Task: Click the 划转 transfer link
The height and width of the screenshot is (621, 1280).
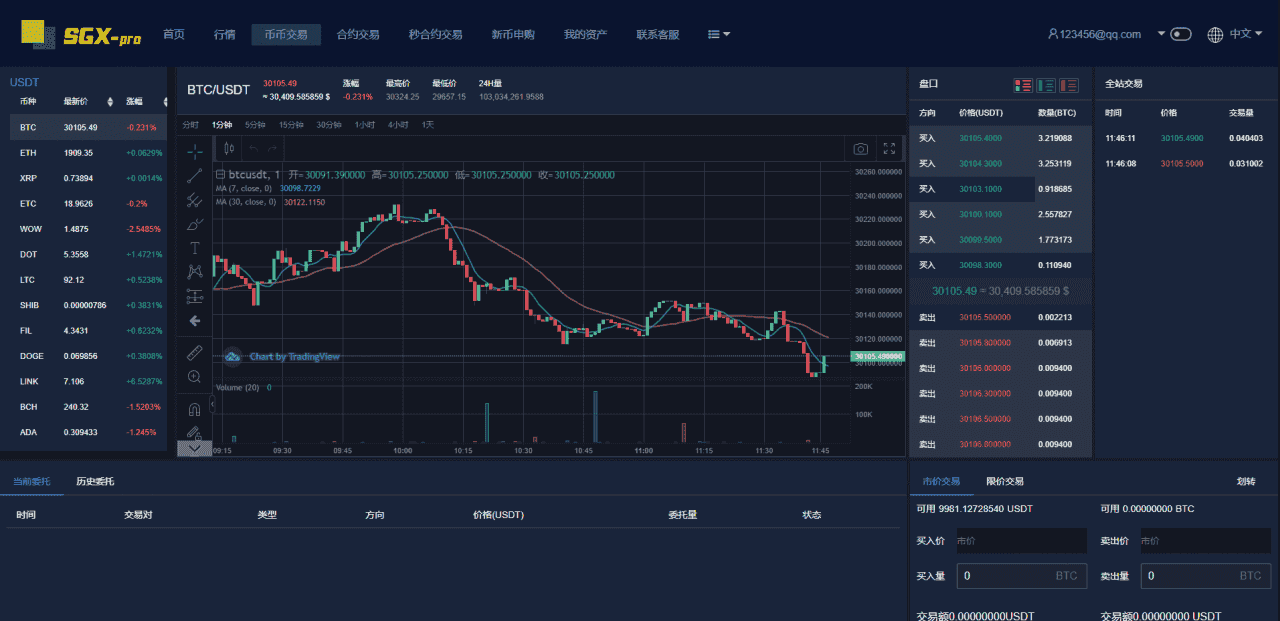Action: (x=1245, y=481)
